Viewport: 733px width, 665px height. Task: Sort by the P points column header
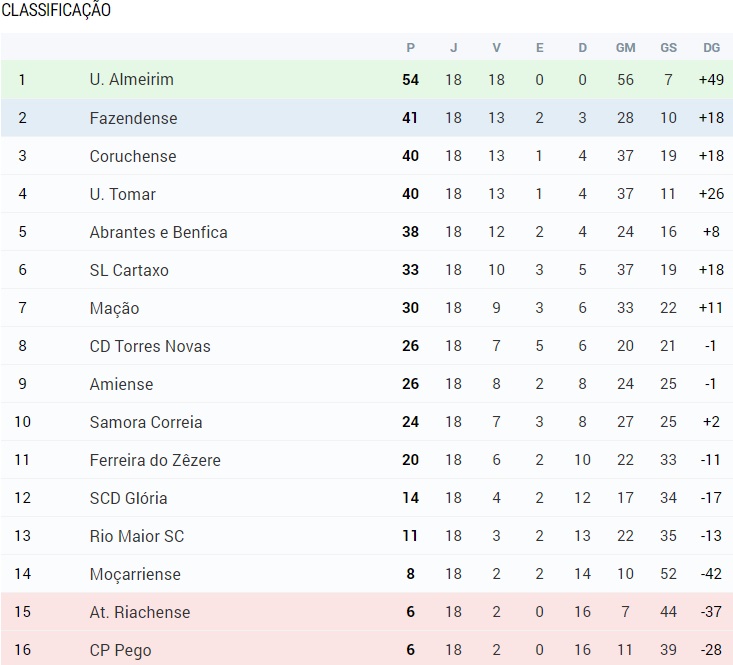(410, 47)
